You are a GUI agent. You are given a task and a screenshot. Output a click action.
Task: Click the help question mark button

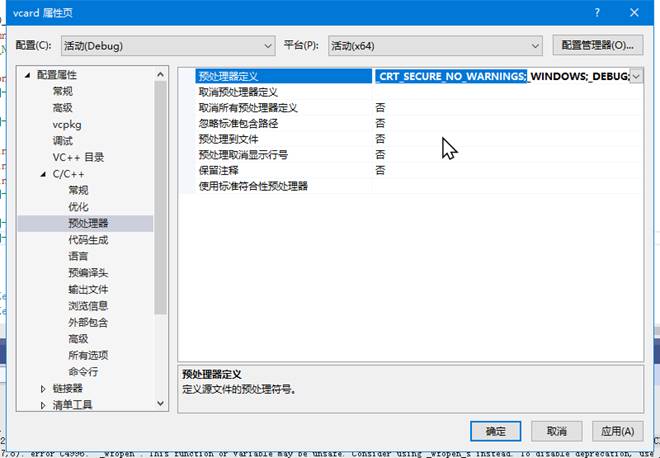click(596, 11)
